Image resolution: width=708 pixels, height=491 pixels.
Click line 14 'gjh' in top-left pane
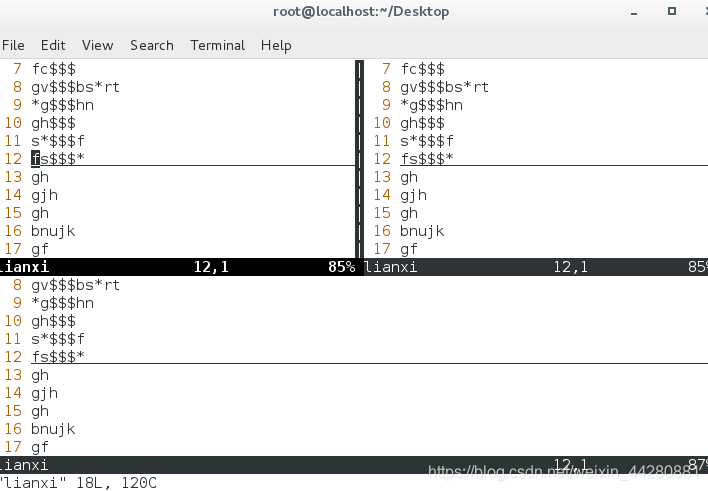coord(44,195)
